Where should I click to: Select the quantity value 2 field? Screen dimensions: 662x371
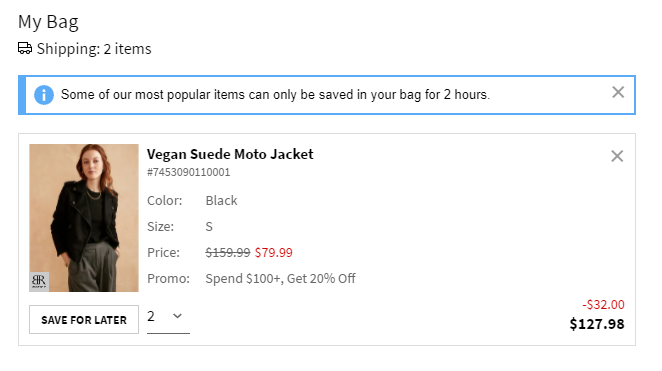coord(168,317)
